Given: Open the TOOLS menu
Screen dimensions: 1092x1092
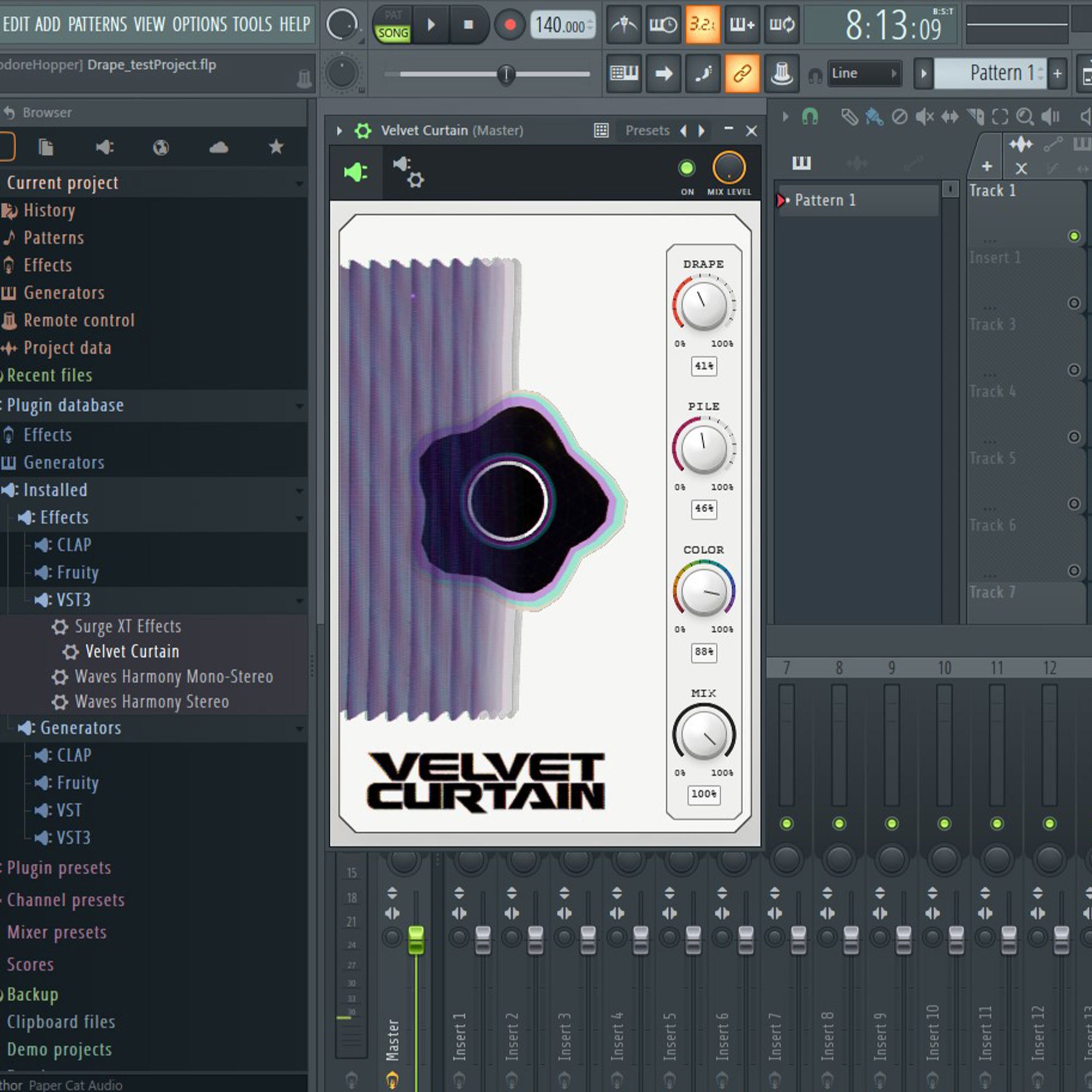Looking at the screenshot, I should click(252, 25).
